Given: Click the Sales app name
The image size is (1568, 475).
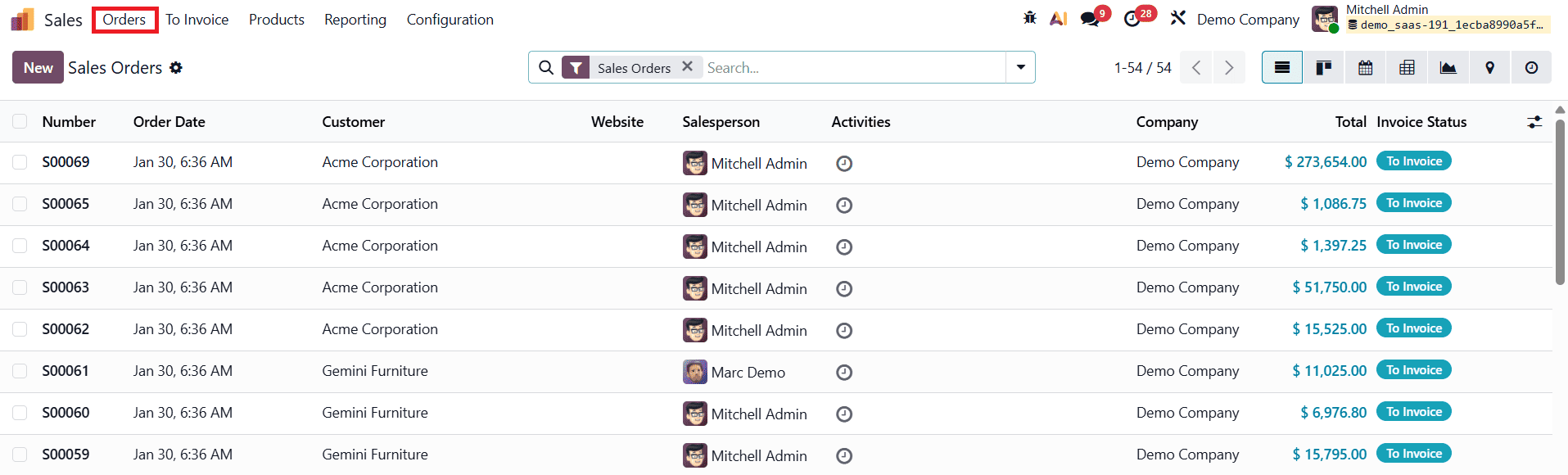Looking at the screenshot, I should coord(63,20).
